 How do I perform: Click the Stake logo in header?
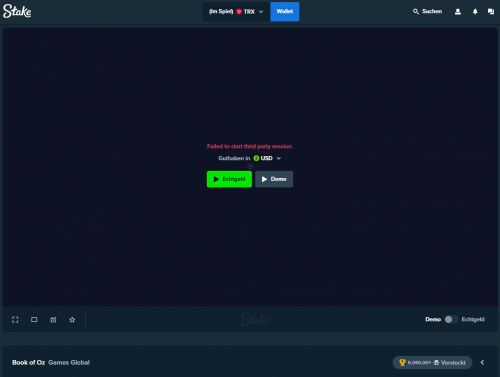17,11
